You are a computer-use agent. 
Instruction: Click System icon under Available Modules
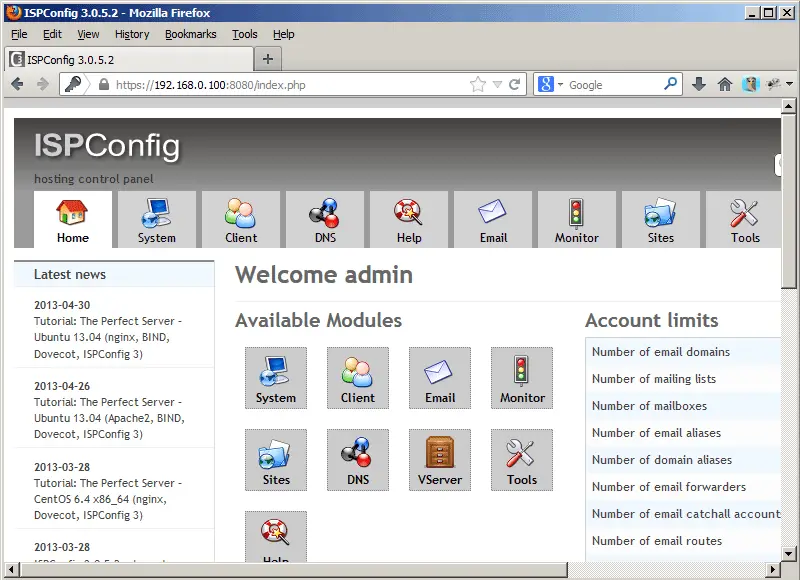276,378
